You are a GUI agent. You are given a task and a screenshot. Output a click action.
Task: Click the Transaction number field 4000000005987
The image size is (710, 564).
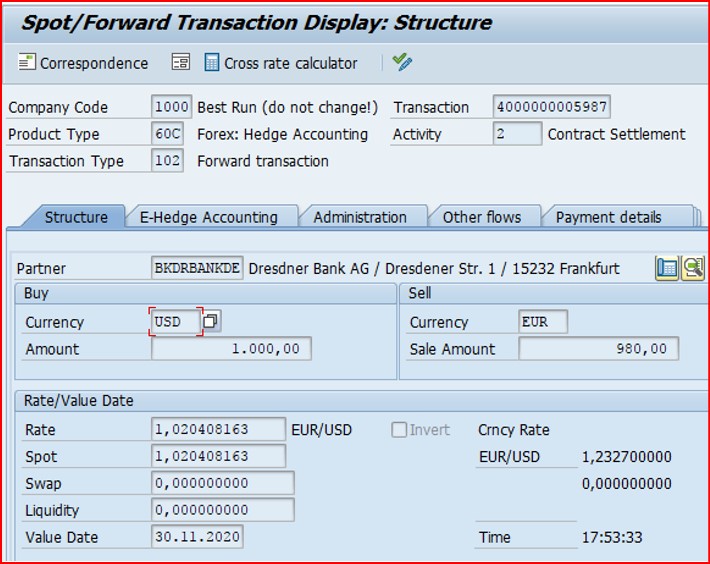pos(552,107)
